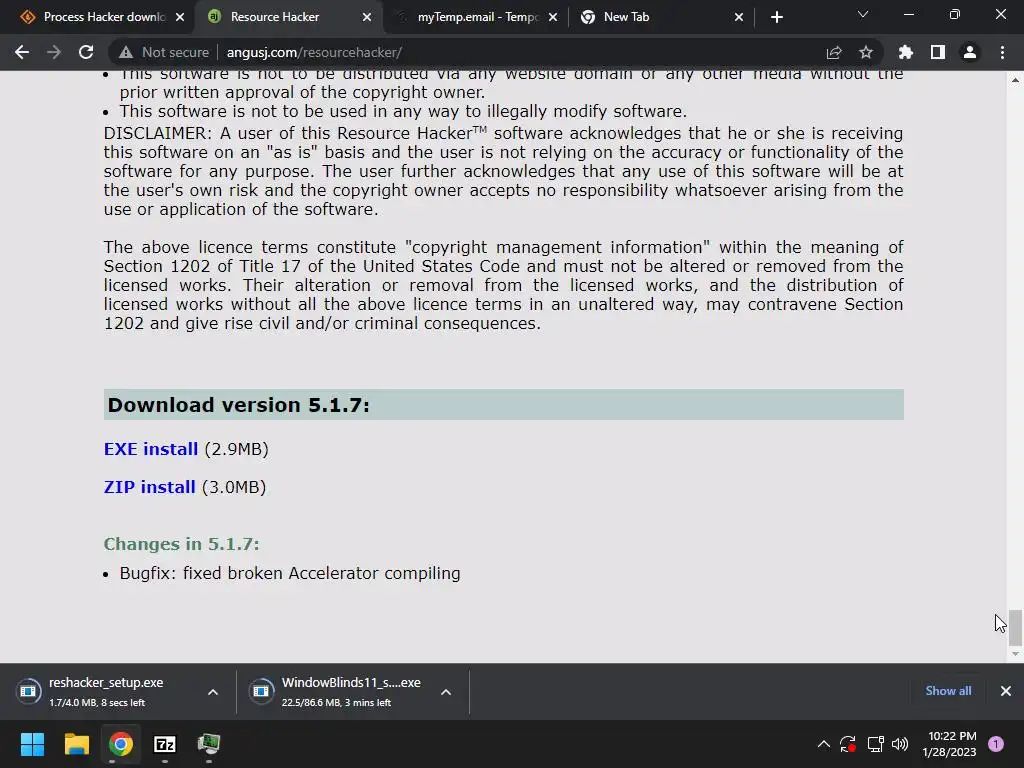Click the Download version 5.1.7 heading

tap(238, 405)
